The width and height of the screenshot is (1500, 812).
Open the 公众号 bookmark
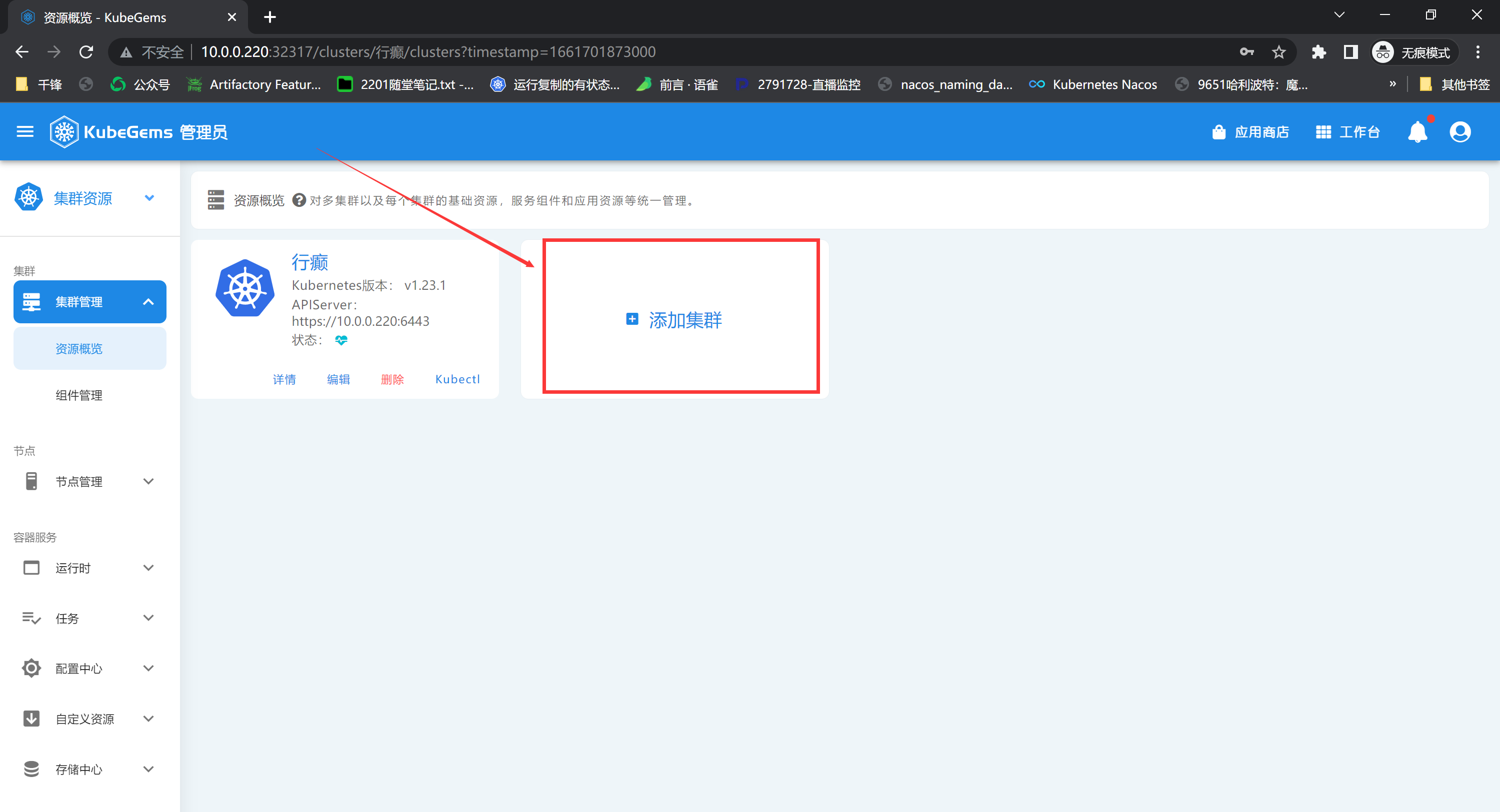[140, 85]
